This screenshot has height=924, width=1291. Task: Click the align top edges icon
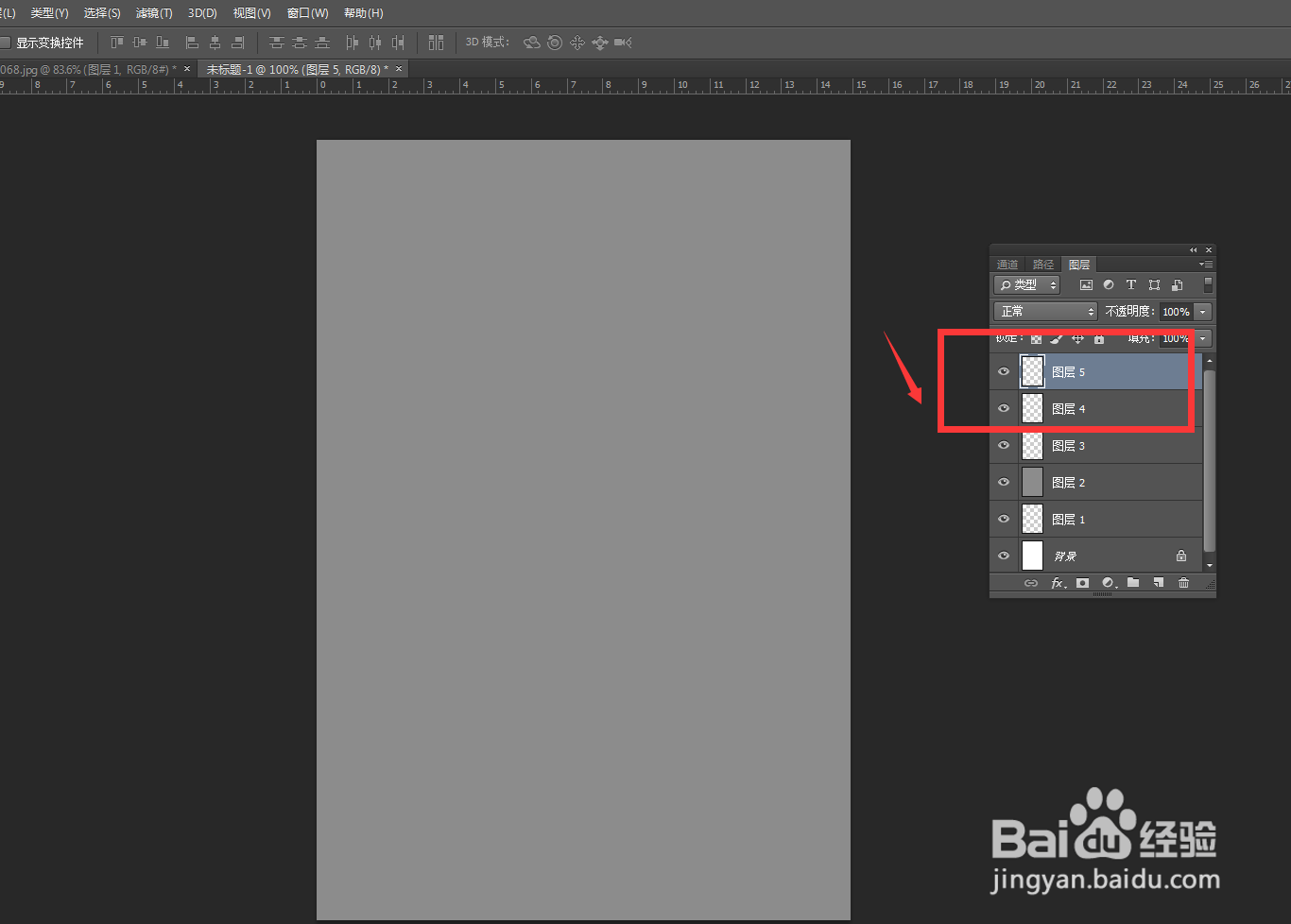pyautogui.click(x=117, y=43)
